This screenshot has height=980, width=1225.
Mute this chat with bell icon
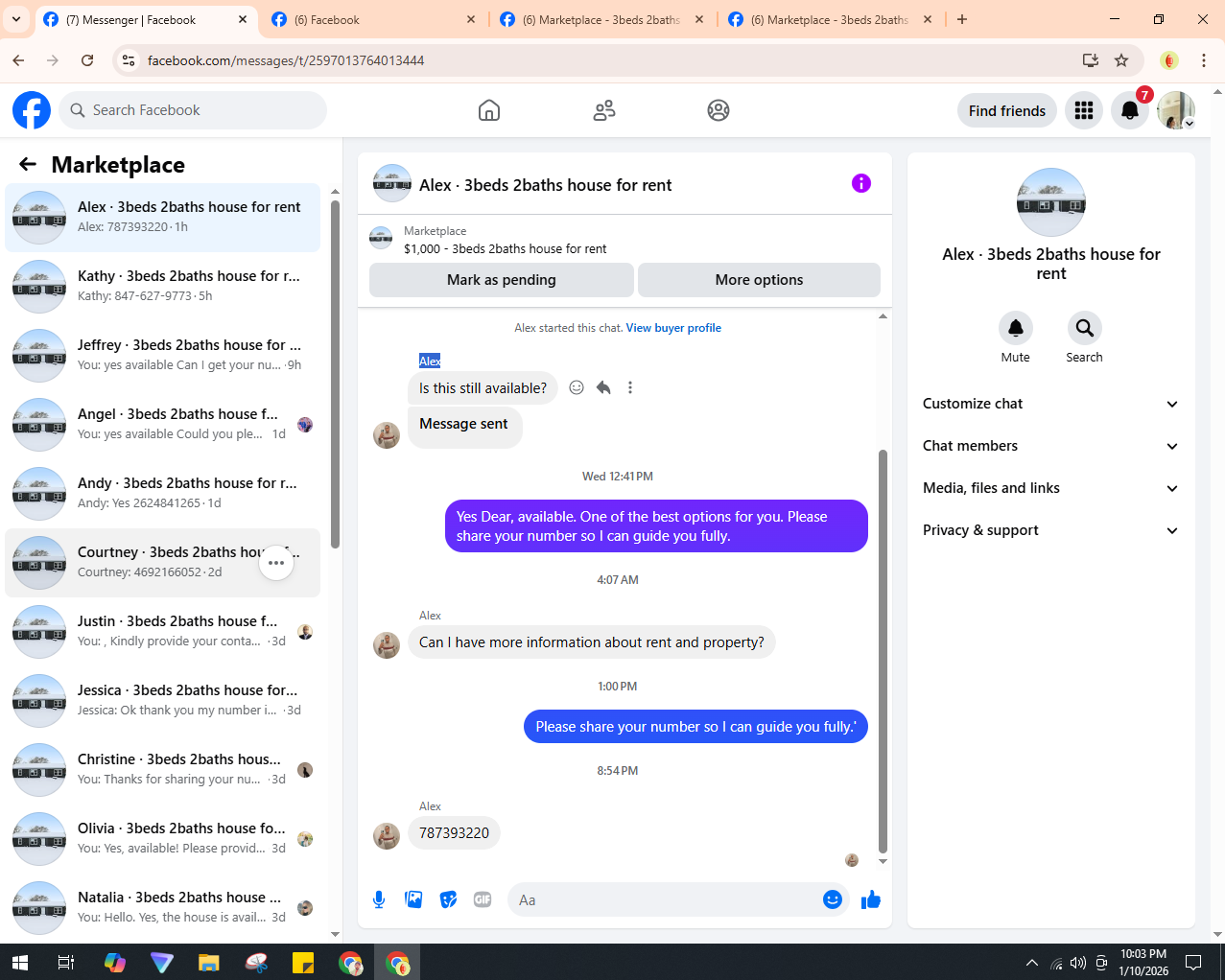click(x=1016, y=328)
